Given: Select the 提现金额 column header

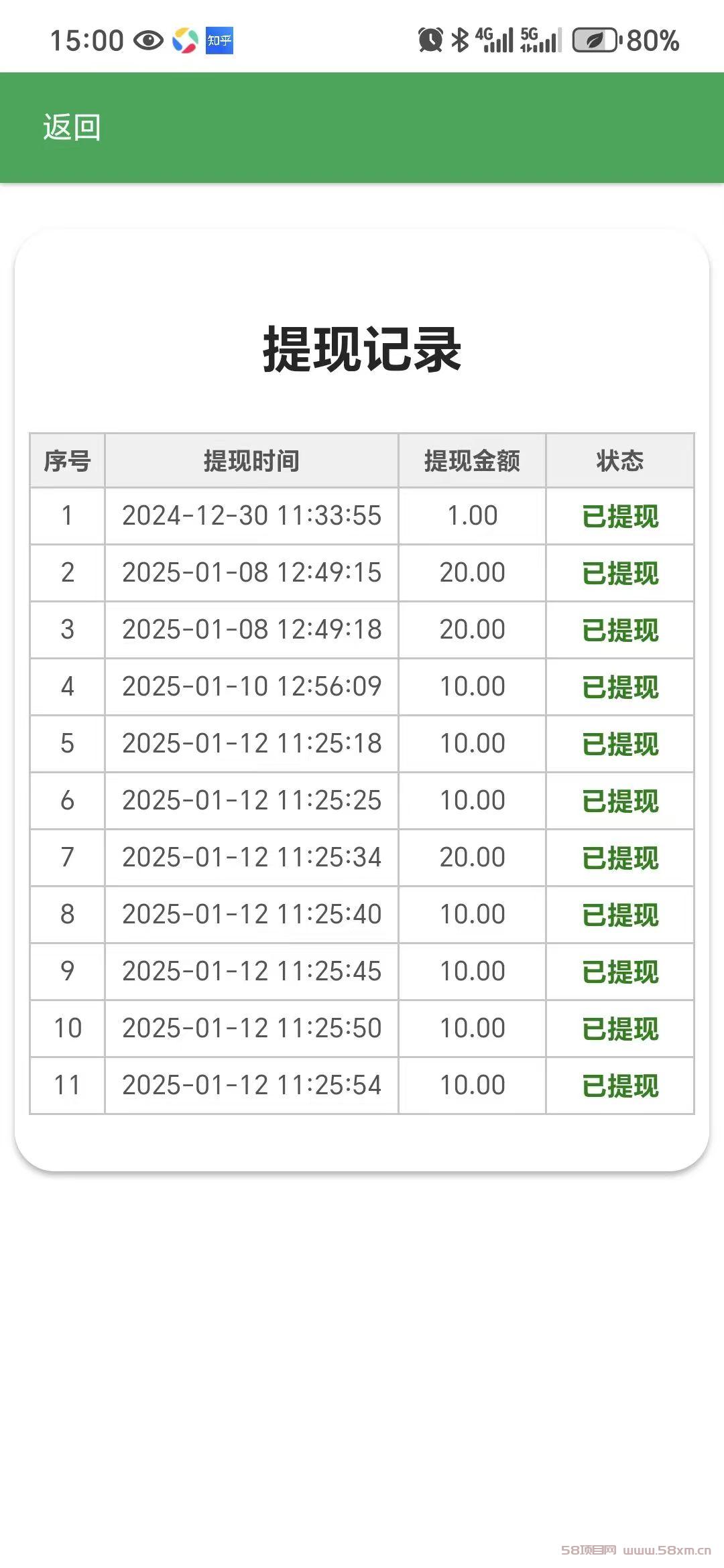Looking at the screenshot, I should click(472, 461).
